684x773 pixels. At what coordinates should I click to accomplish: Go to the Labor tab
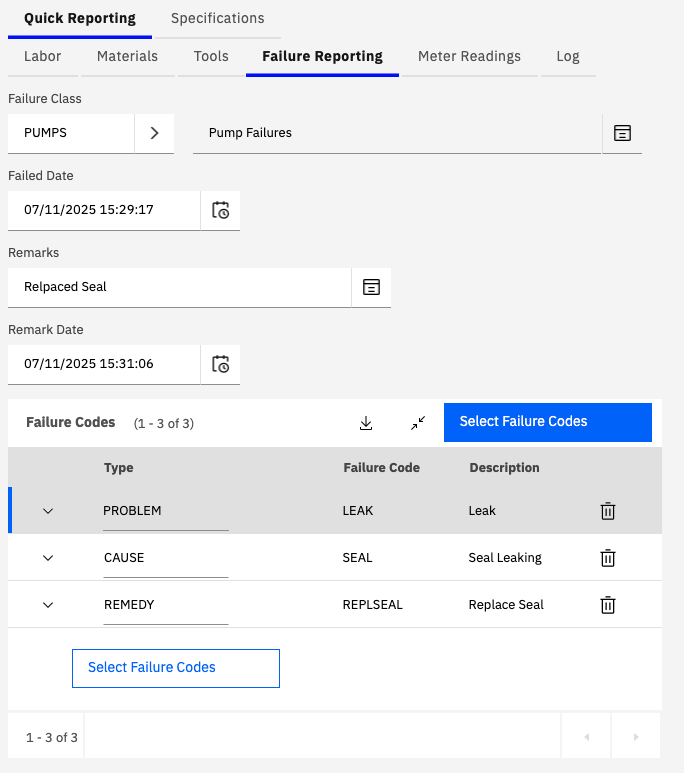click(43, 56)
